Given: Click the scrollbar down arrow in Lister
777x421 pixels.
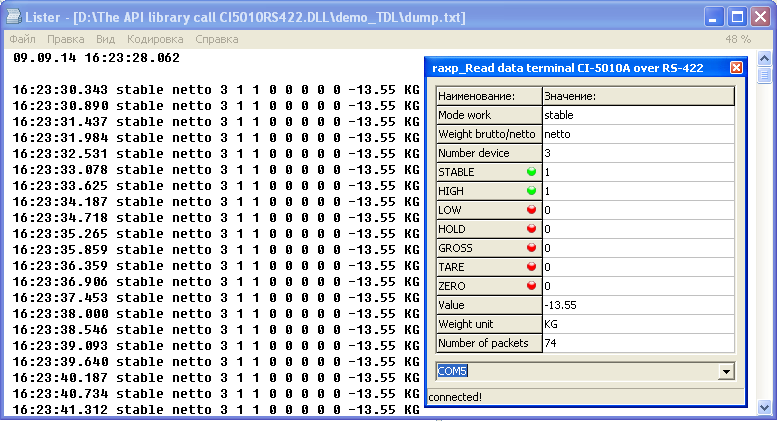Looking at the screenshot, I should point(764,408).
